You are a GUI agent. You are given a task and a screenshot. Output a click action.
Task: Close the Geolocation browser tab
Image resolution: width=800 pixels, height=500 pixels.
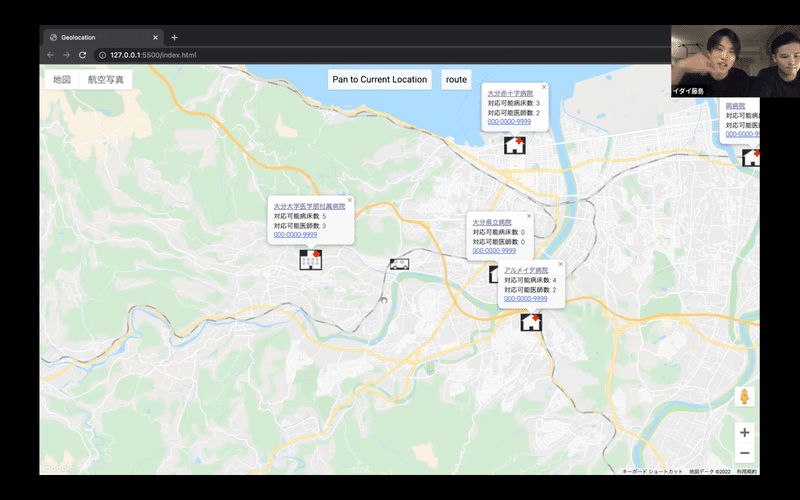click(x=156, y=37)
